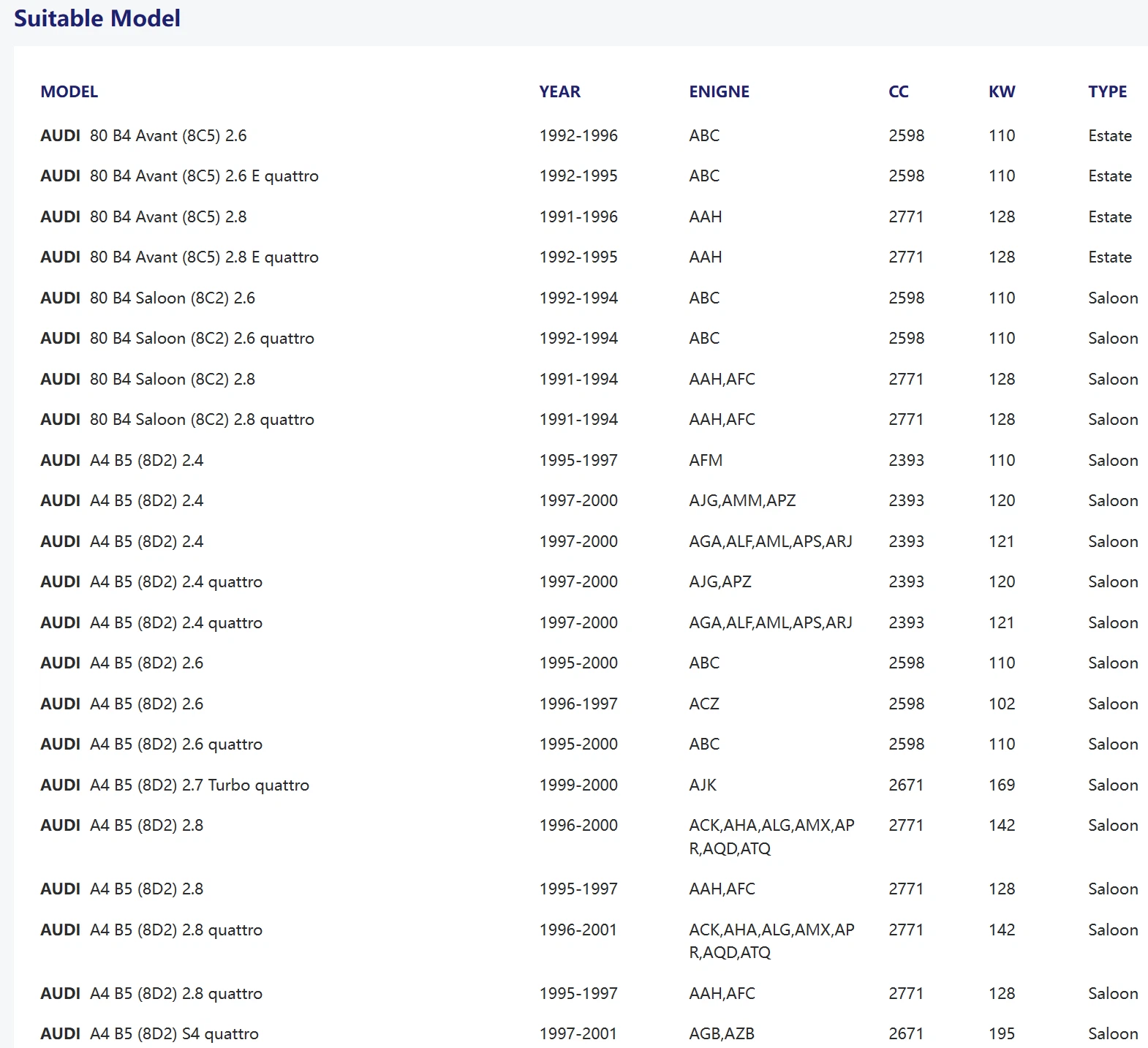Click the ENIGNE column header

click(x=720, y=92)
